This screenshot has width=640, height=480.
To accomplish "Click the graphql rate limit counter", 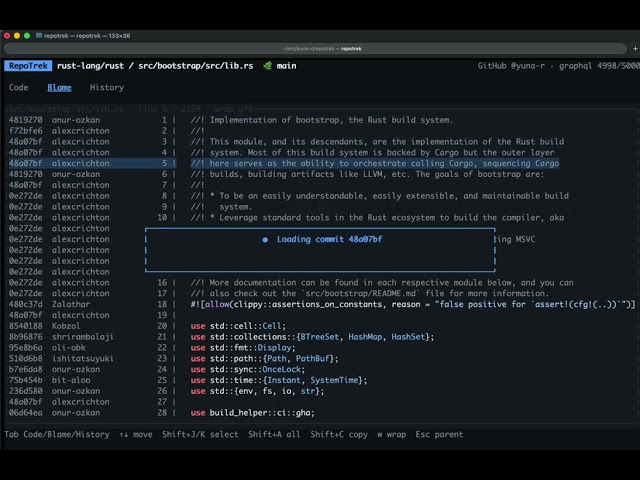I will (599, 66).
